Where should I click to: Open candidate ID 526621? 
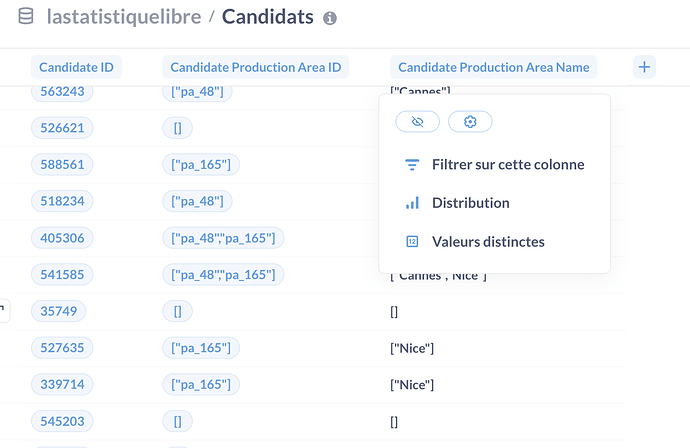coord(62,128)
